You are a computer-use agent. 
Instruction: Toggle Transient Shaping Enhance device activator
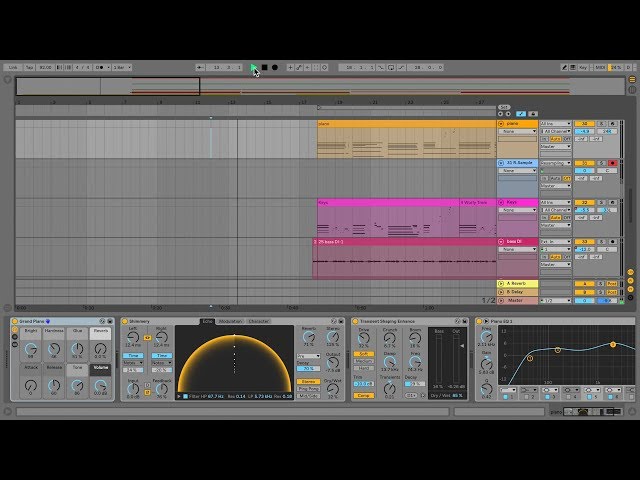click(x=355, y=321)
